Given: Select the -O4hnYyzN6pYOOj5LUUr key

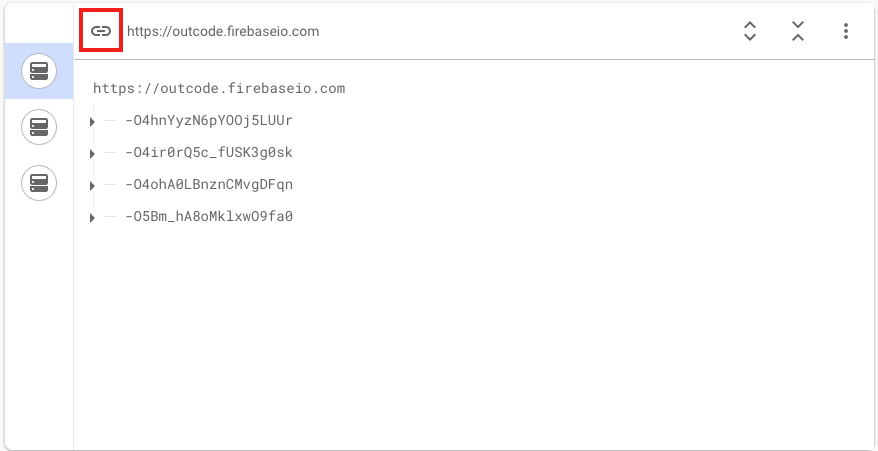Looking at the screenshot, I should [209, 121].
